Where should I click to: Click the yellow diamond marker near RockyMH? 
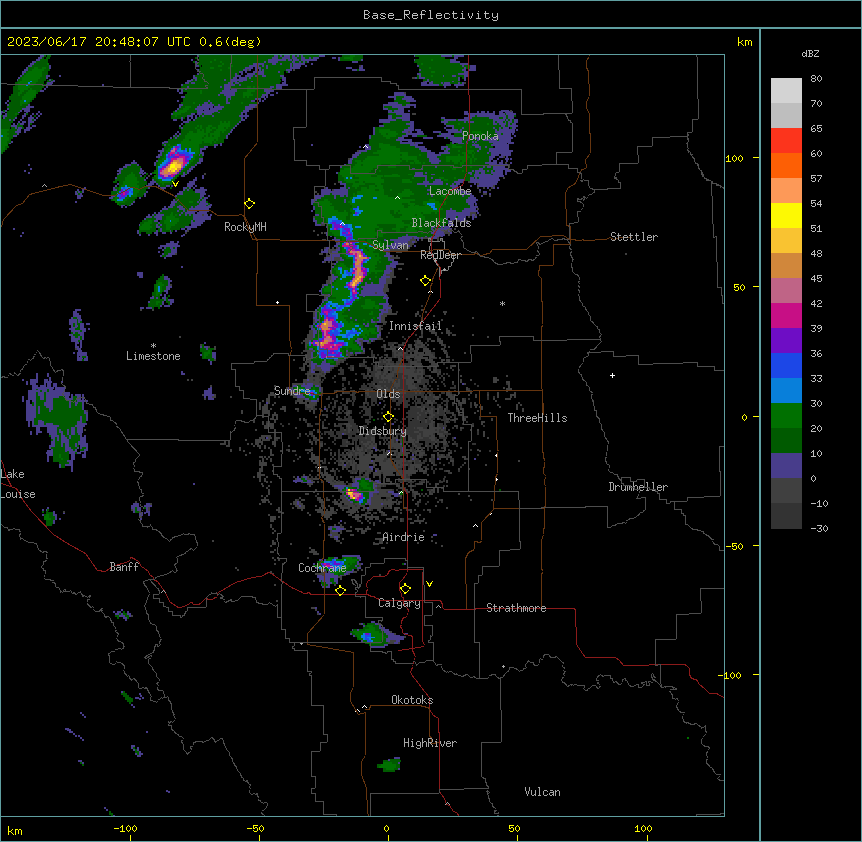(250, 204)
